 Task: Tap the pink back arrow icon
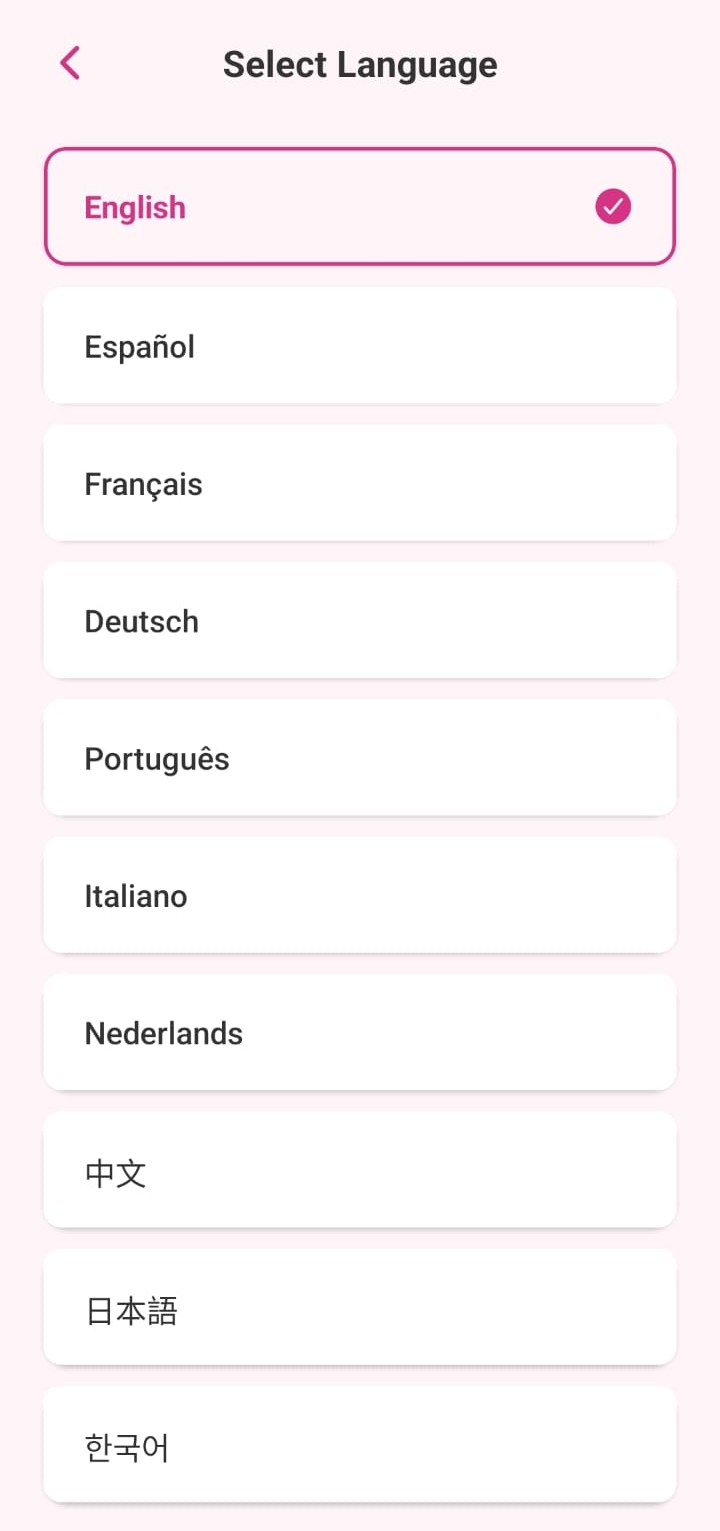click(x=70, y=63)
